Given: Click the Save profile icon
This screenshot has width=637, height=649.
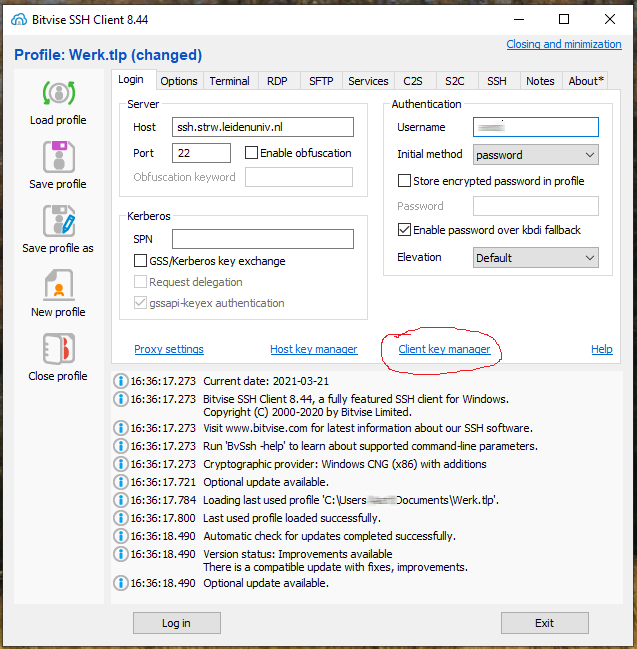Looking at the screenshot, I should click(x=58, y=157).
